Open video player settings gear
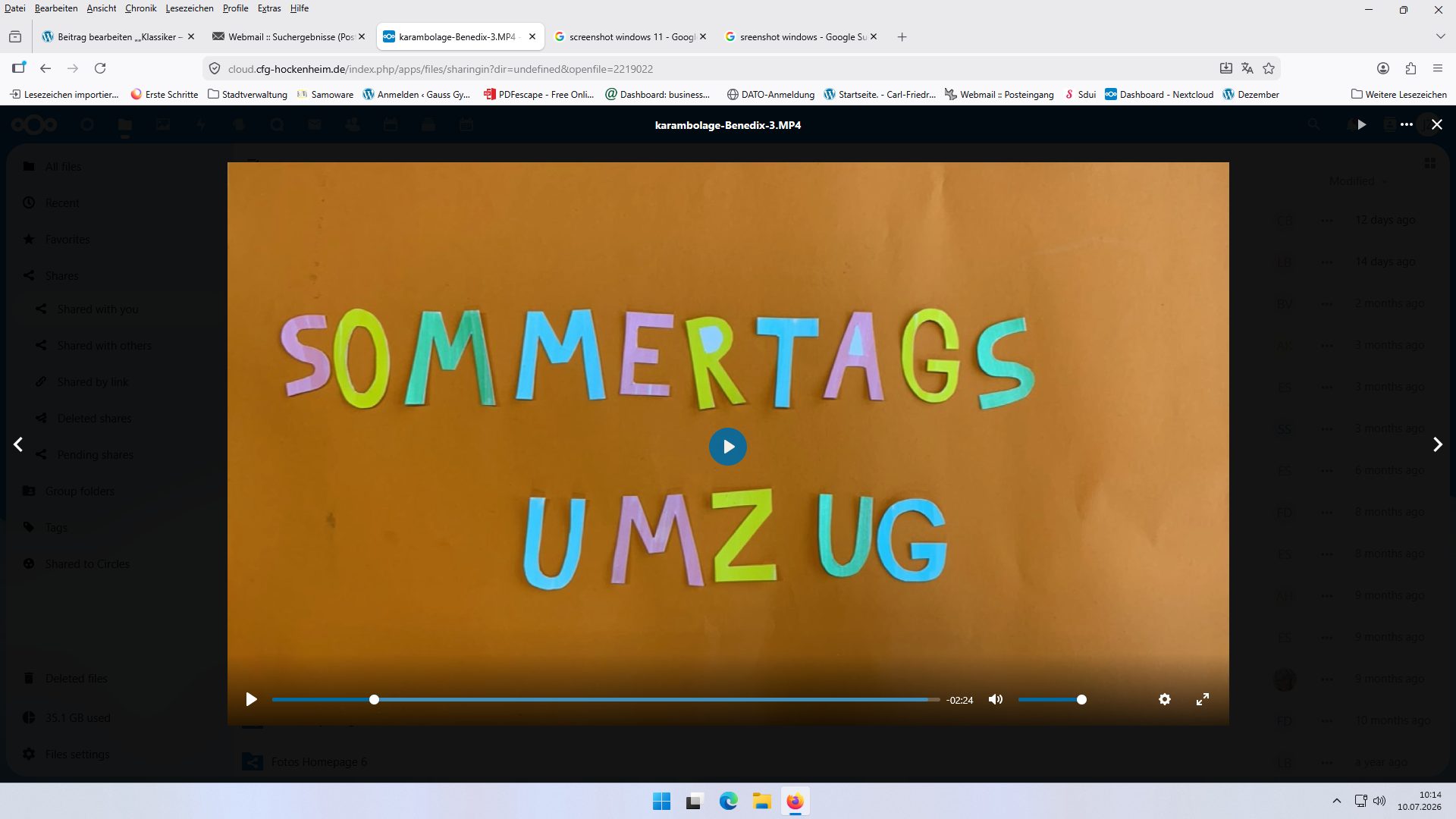Image resolution: width=1456 pixels, height=819 pixels. click(1165, 699)
